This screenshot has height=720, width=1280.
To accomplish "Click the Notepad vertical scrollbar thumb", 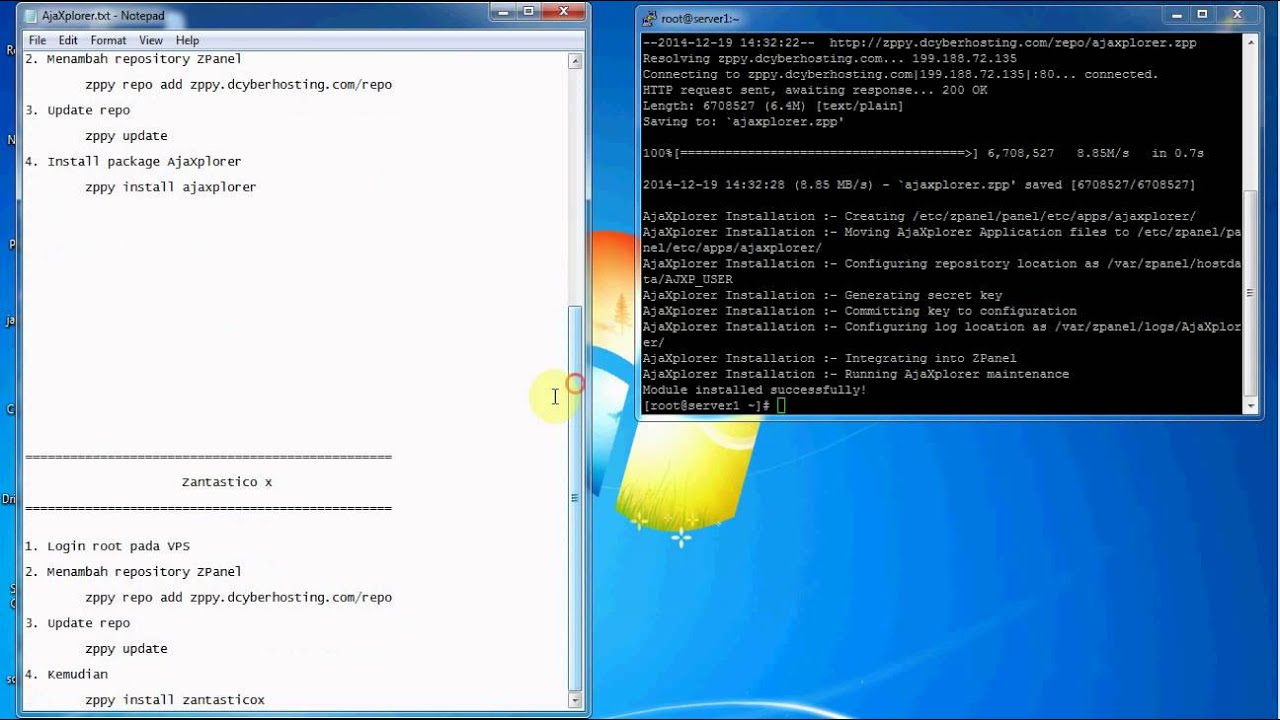I will 575,497.
